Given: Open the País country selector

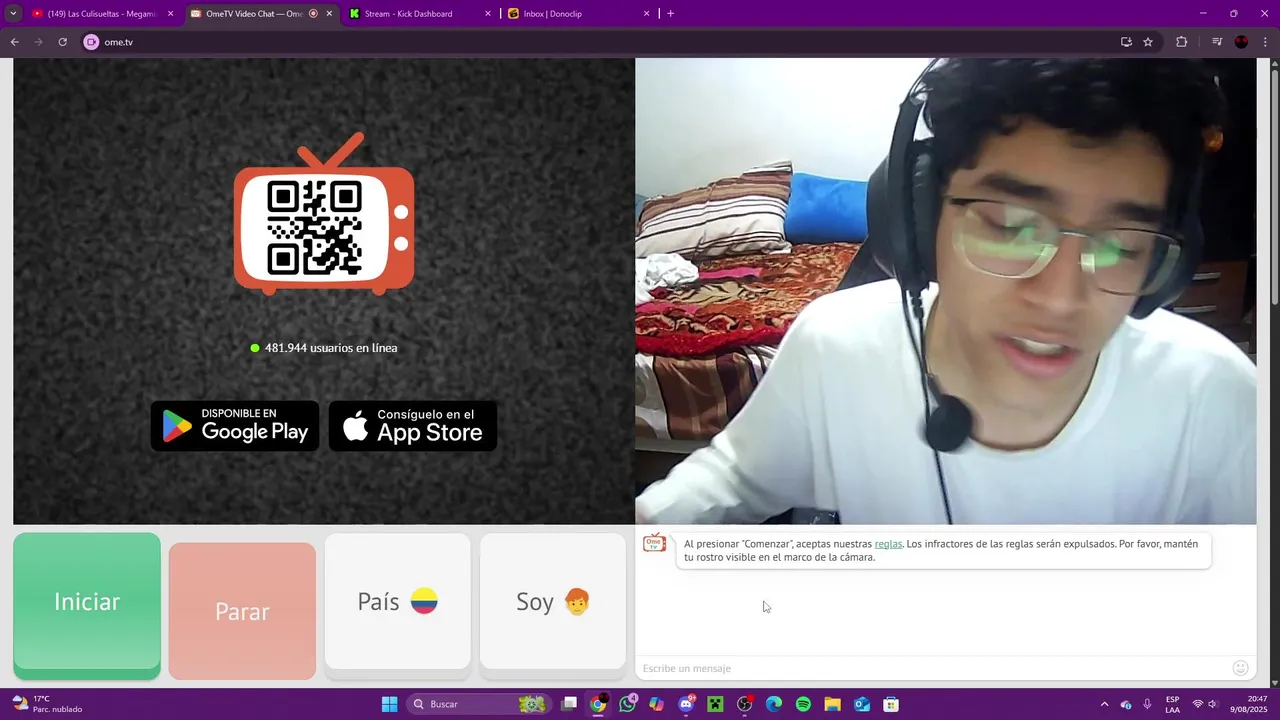Looking at the screenshot, I should pyautogui.click(x=397, y=601).
